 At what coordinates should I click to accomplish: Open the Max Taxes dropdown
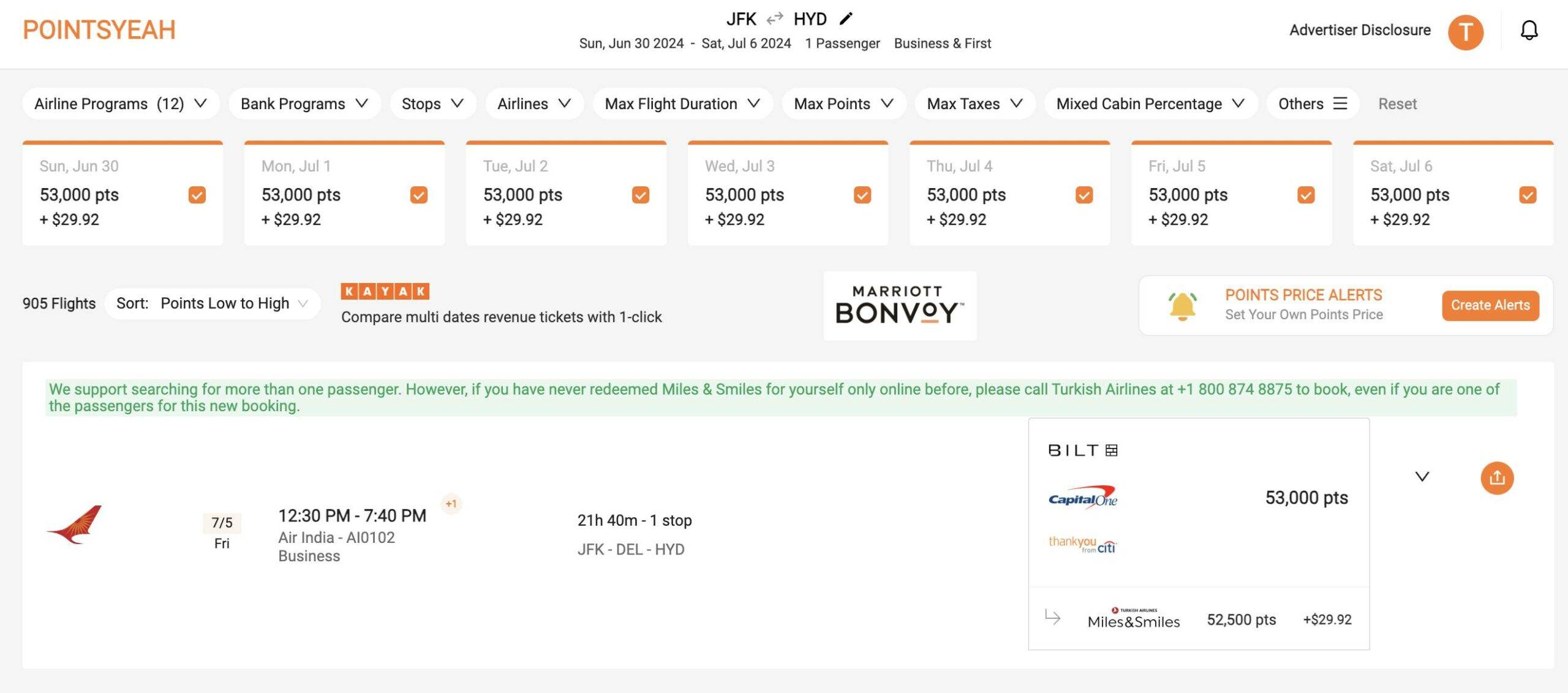975,104
